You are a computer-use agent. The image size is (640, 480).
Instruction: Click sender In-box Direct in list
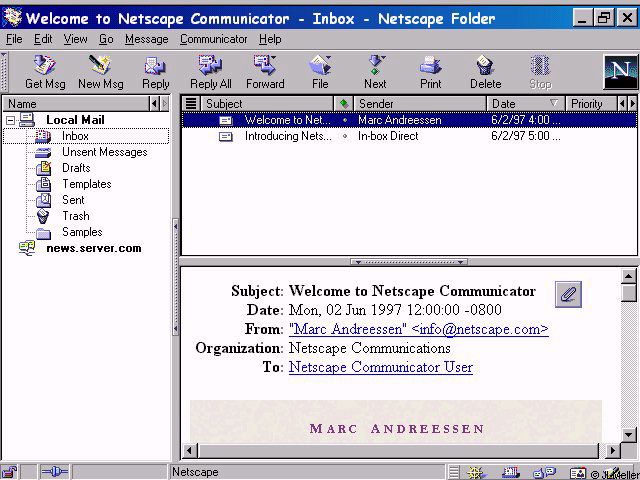pos(388,136)
